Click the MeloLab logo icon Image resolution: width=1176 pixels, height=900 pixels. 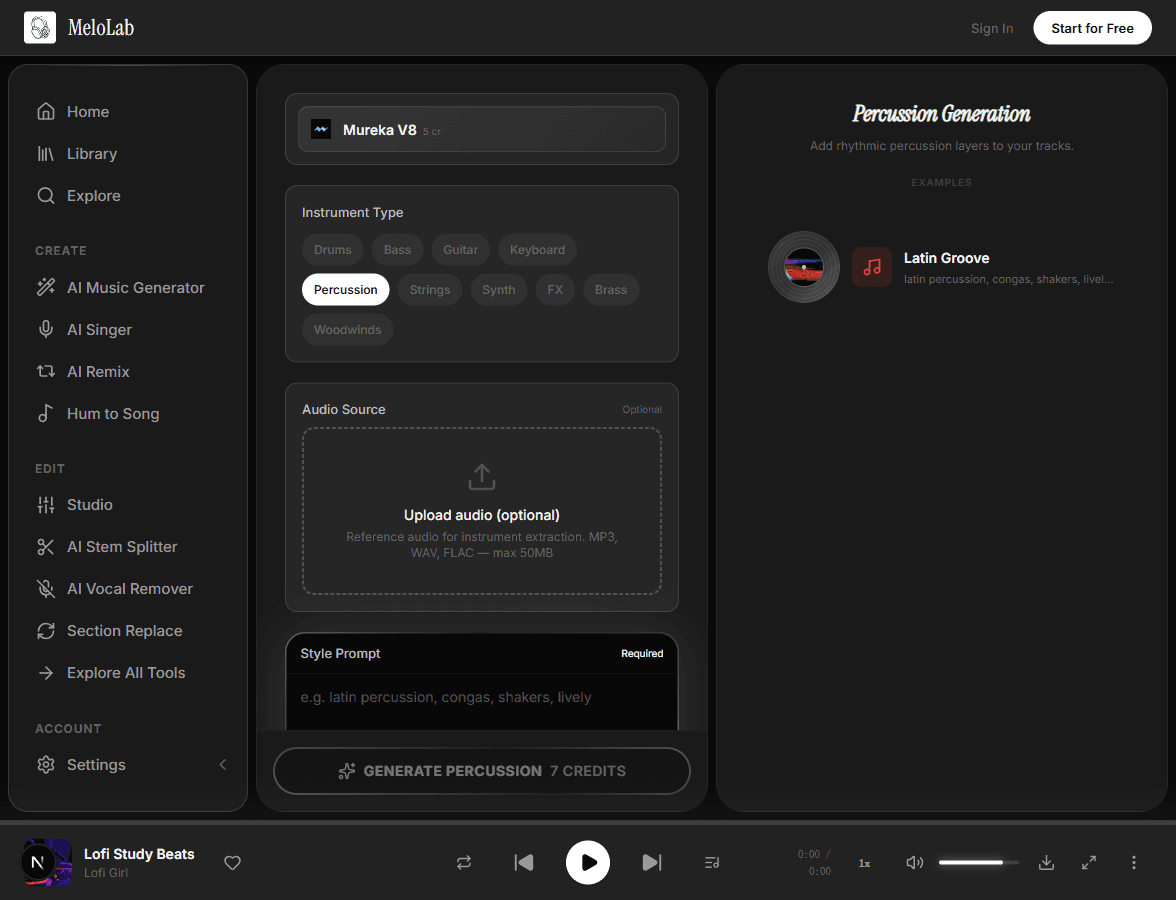pyautogui.click(x=40, y=28)
